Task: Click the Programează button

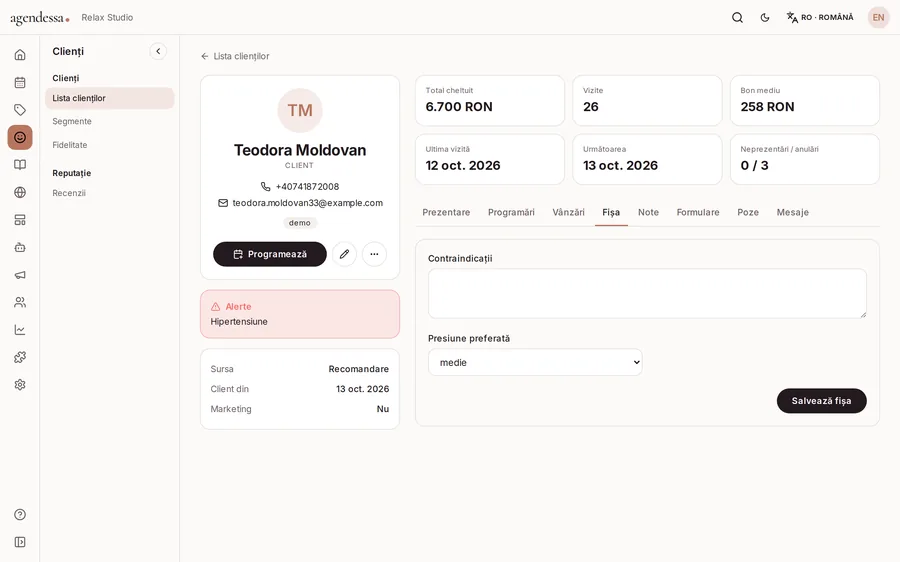Action: point(270,254)
